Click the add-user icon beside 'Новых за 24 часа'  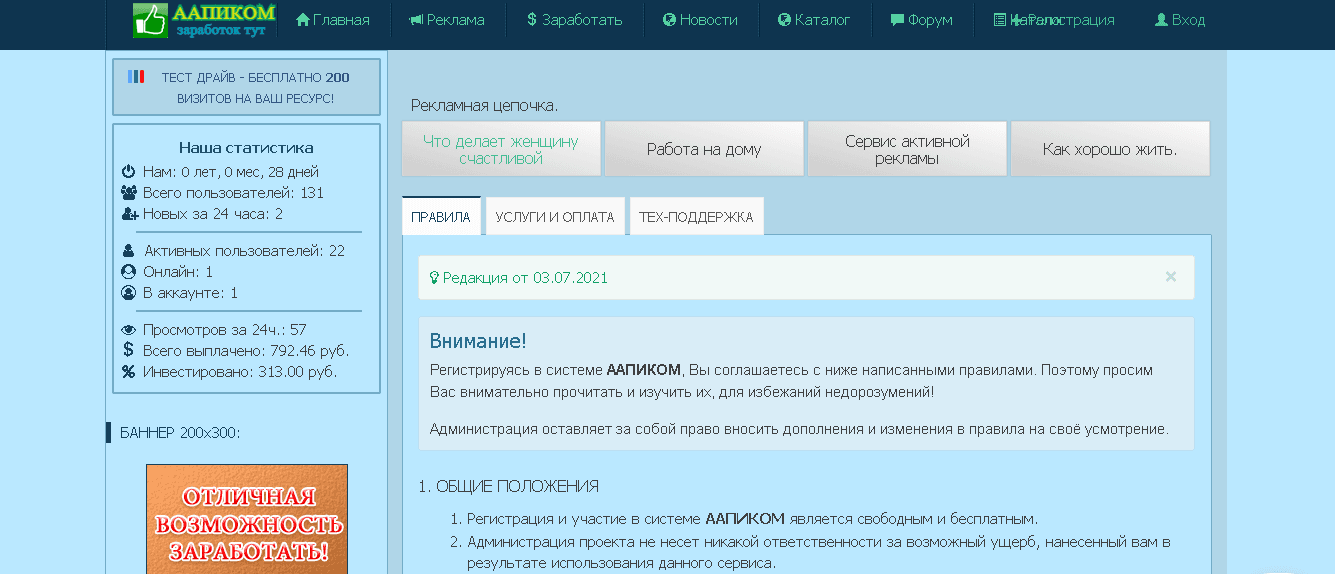tap(128, 214)
